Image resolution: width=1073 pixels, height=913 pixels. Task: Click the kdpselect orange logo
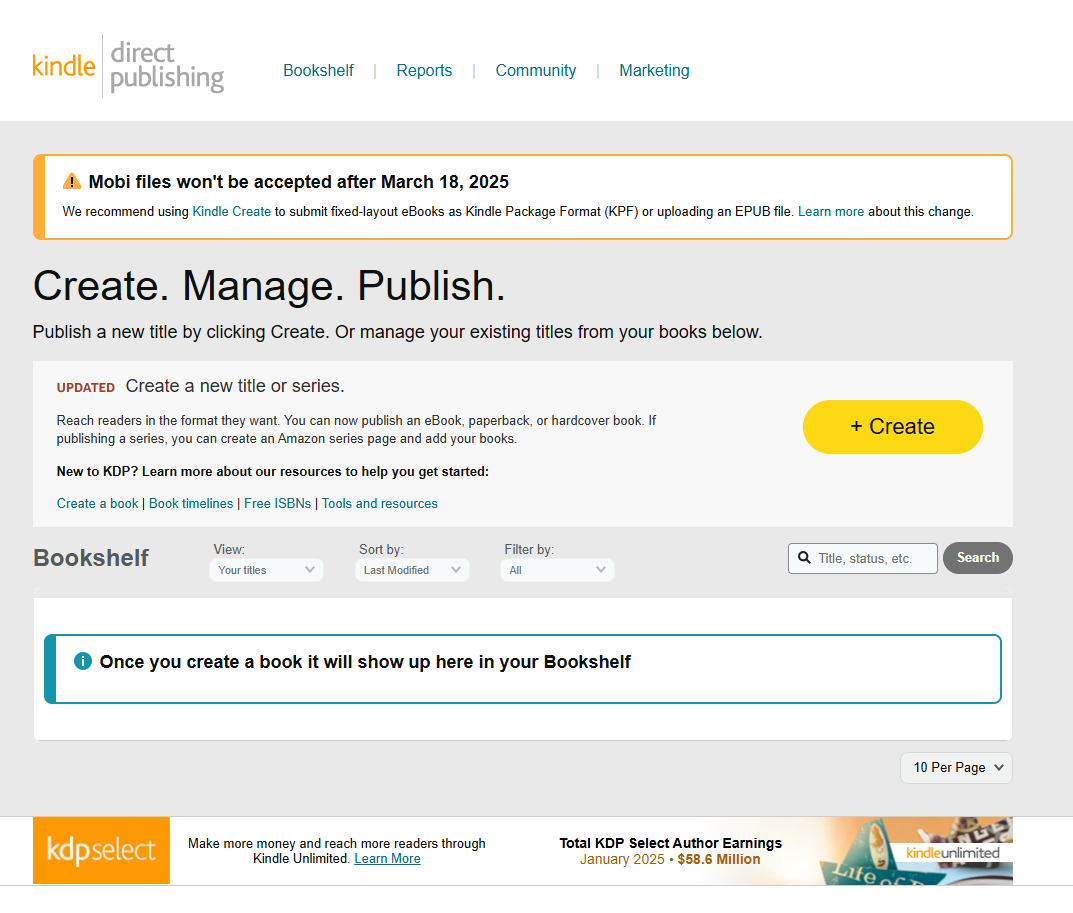click(x=101, y=850)
